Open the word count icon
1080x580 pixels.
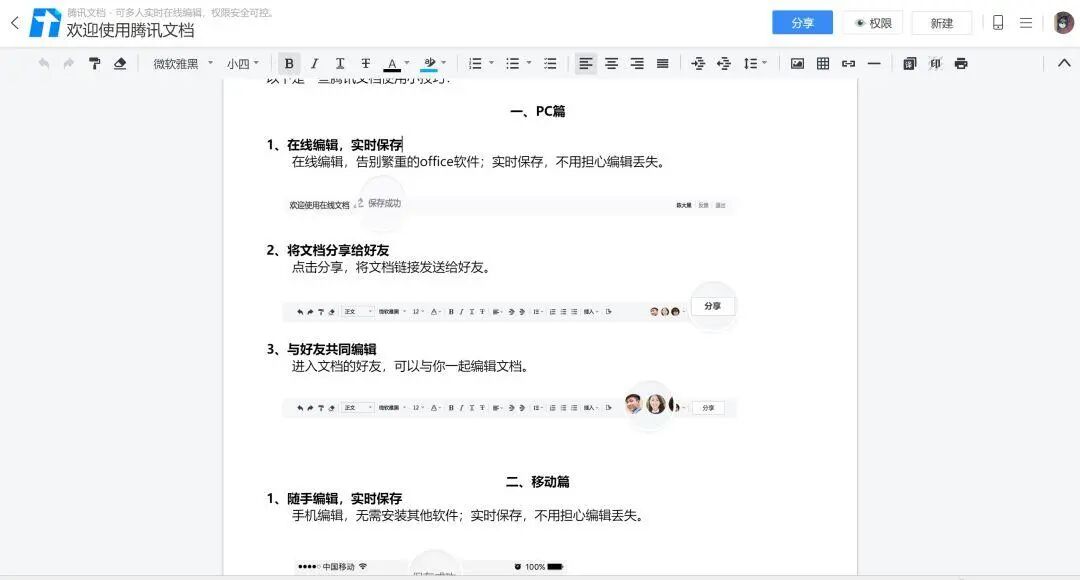[910, 63]
